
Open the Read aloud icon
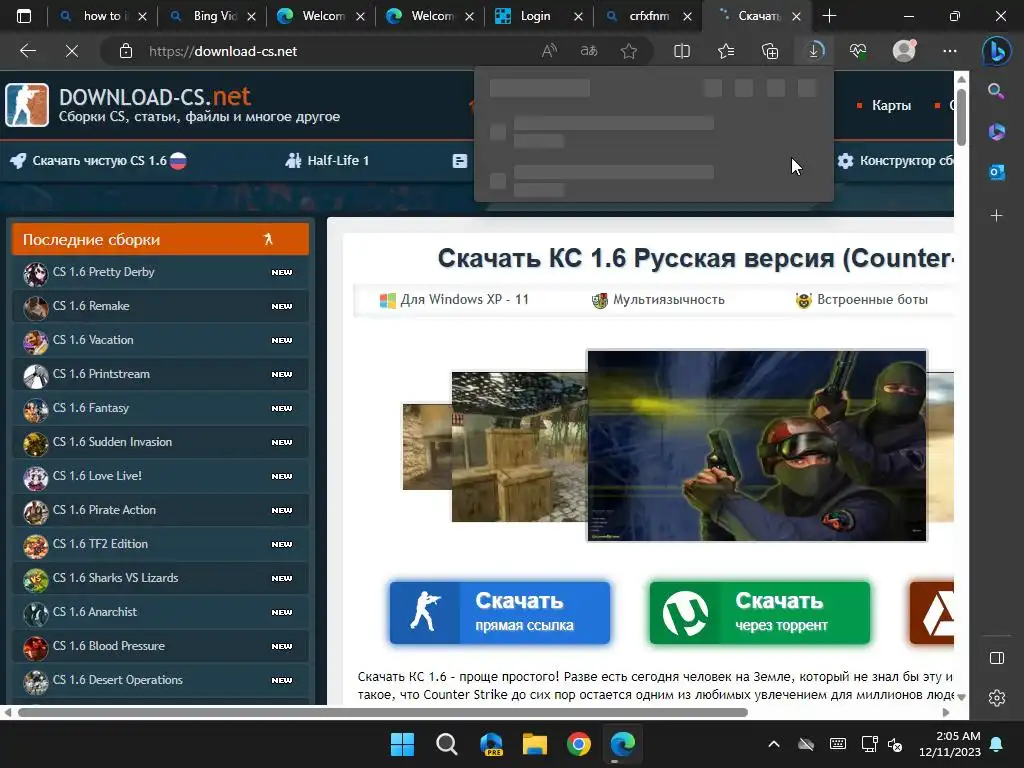click(x=549, y=51)
